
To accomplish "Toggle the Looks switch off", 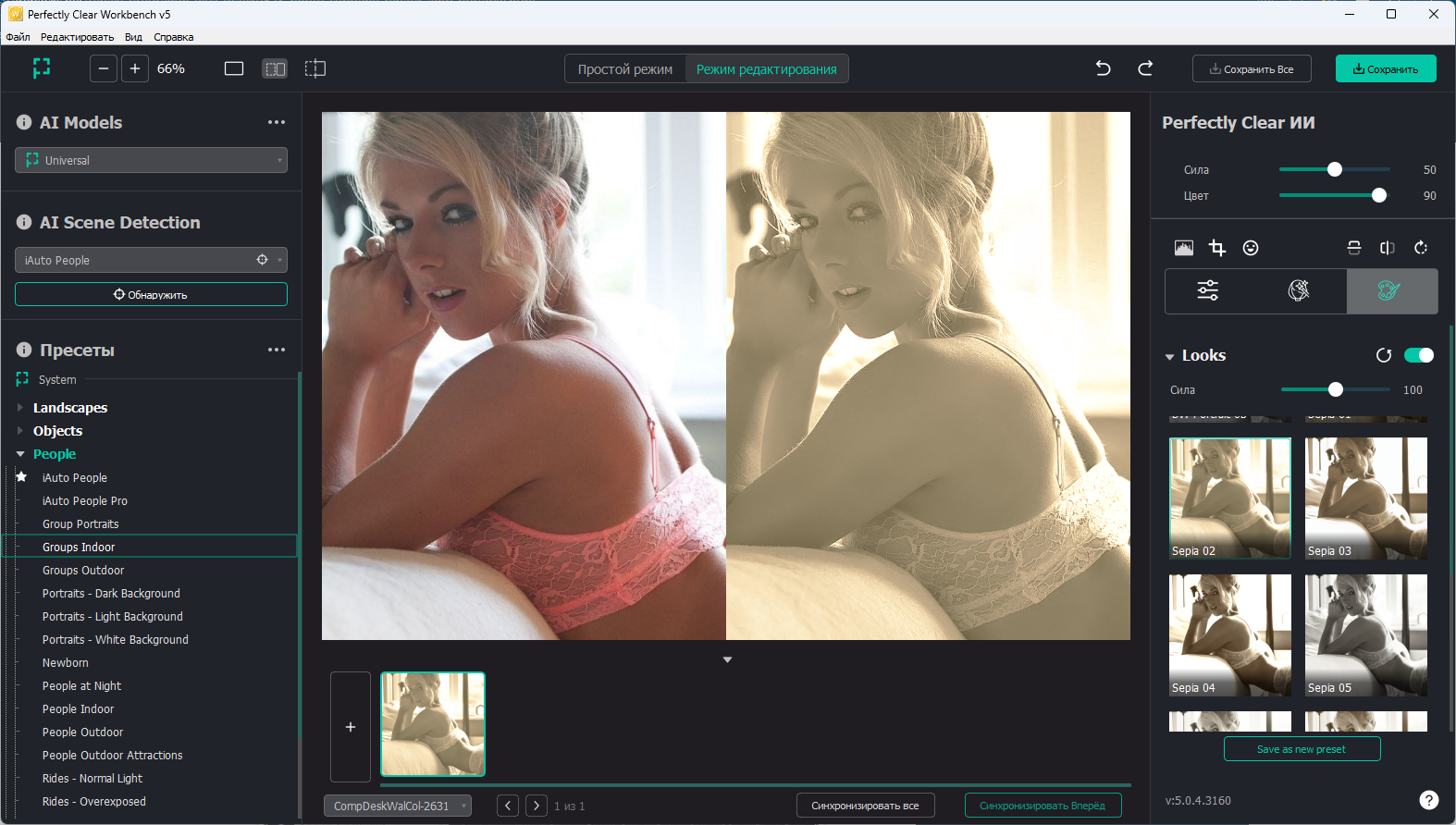I will 1418,355.
